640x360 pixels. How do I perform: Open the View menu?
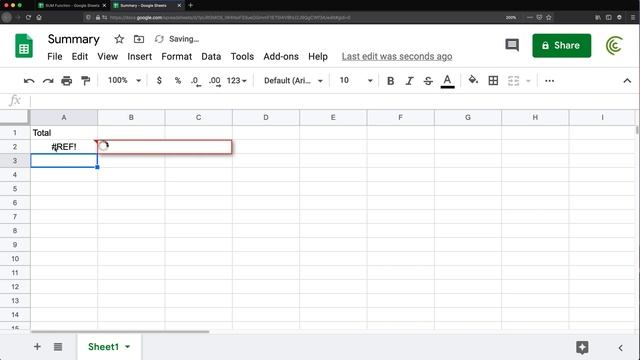pos(107,56)
